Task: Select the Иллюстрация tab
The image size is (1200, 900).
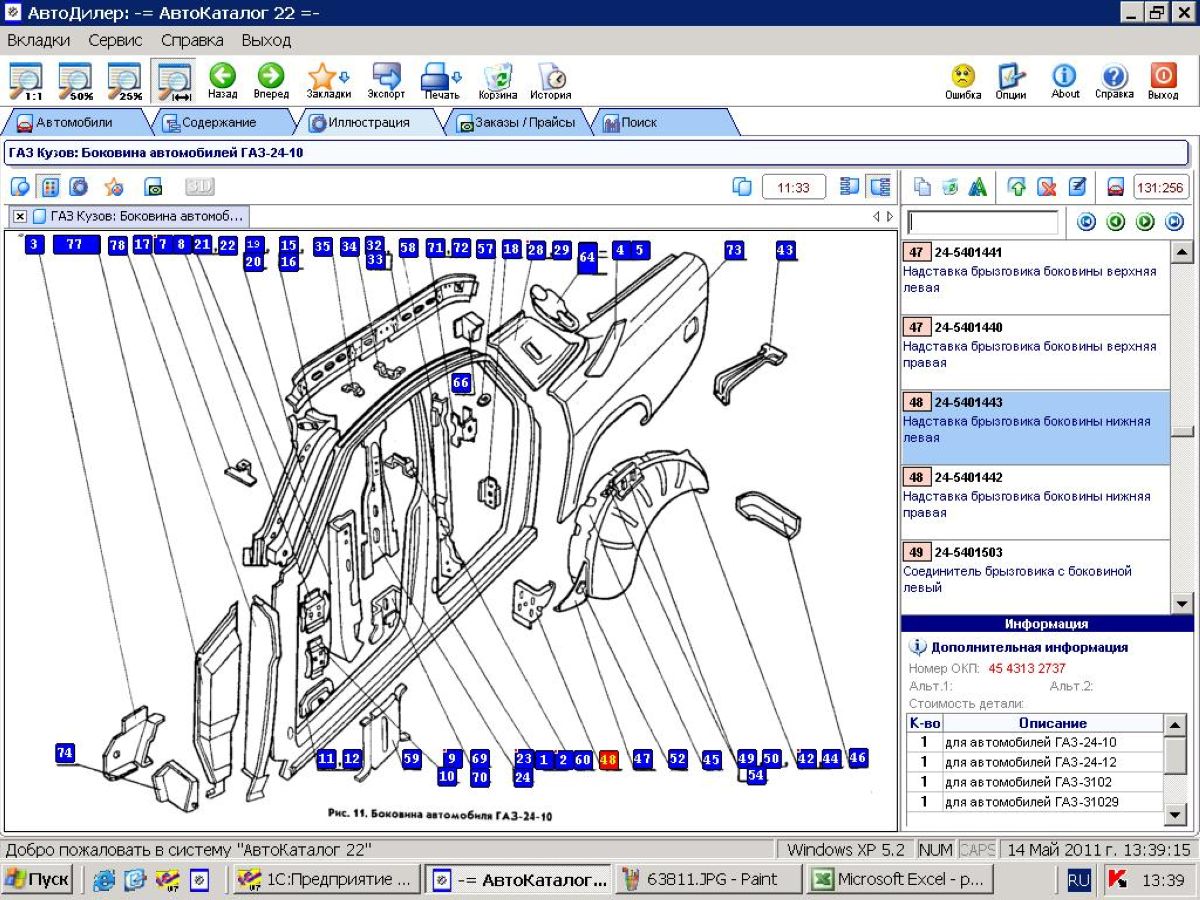Action: pos(368,123)
